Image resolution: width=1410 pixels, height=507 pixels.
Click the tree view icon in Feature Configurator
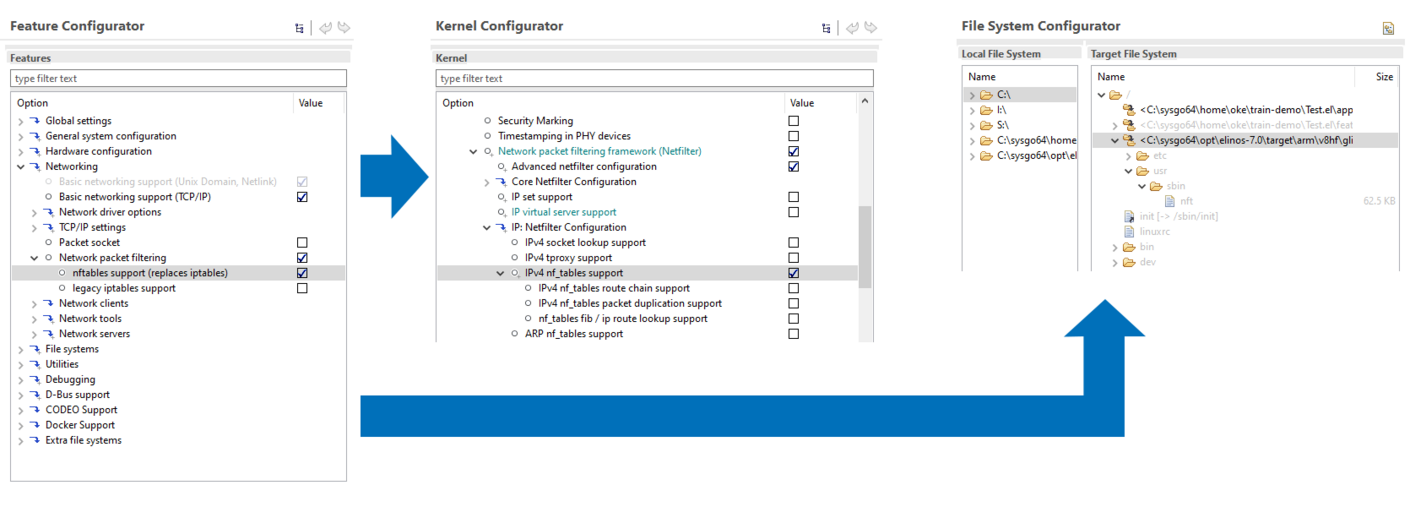pos(299,28)
